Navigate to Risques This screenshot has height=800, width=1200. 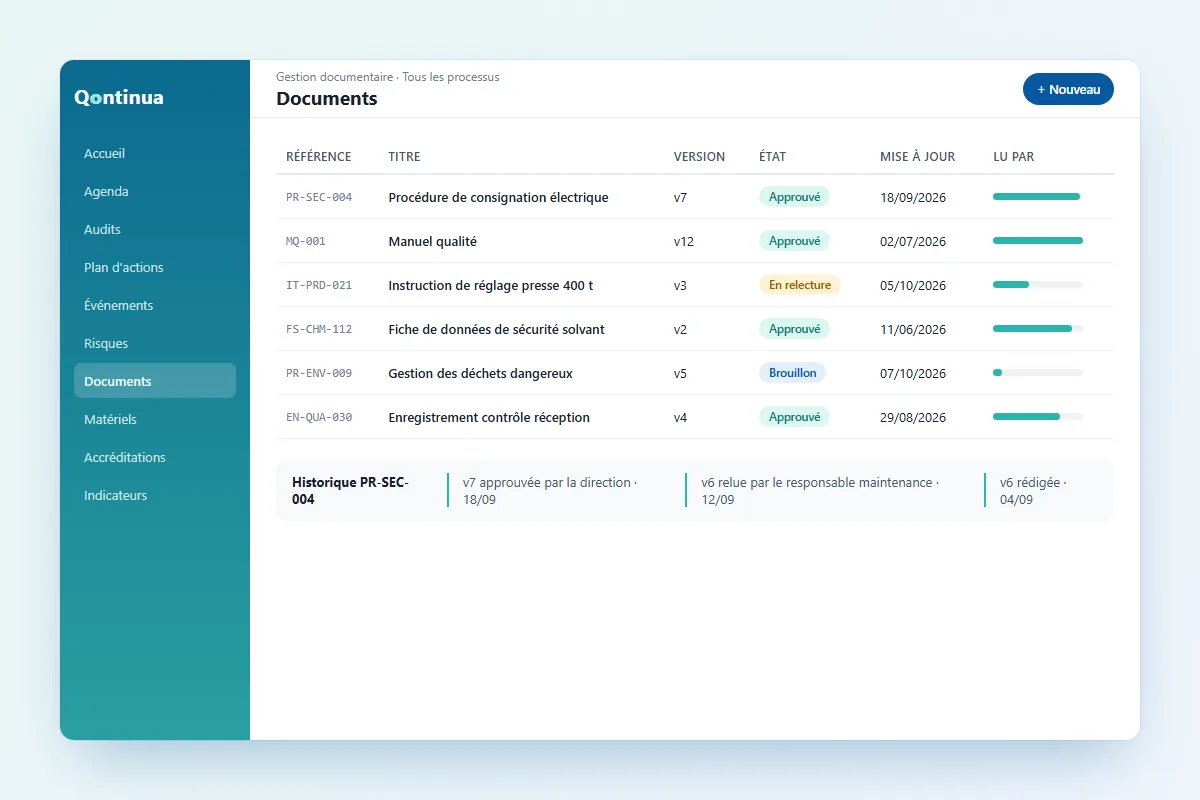point(155,343)
